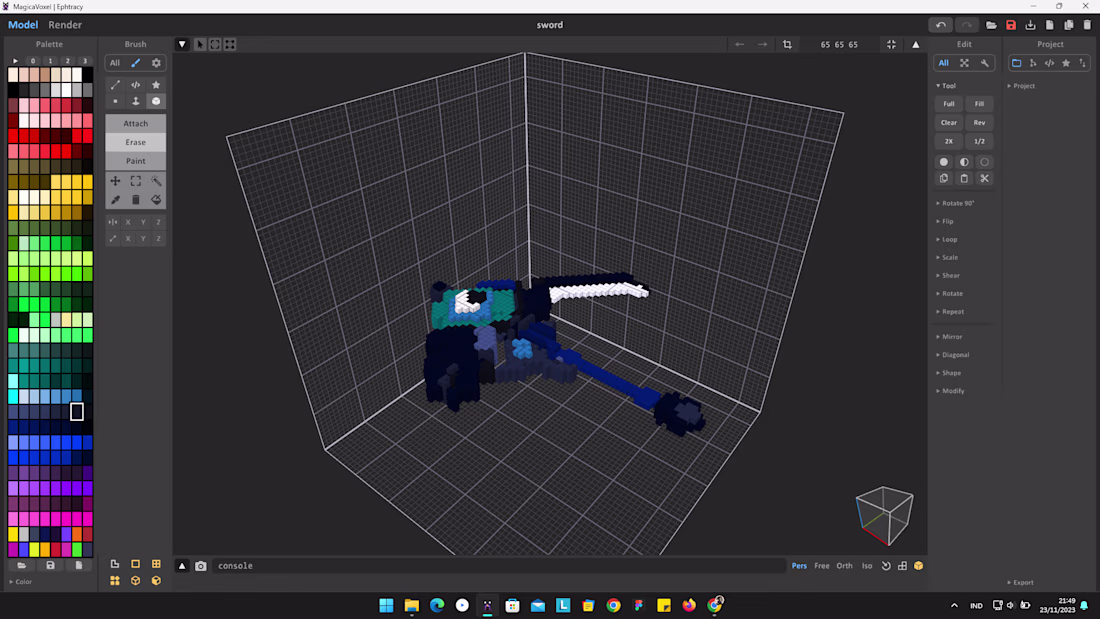The width and height of the screenshot is (1100, 619).
Task: Click the Full tool button
Action: [x=948, y=104]
